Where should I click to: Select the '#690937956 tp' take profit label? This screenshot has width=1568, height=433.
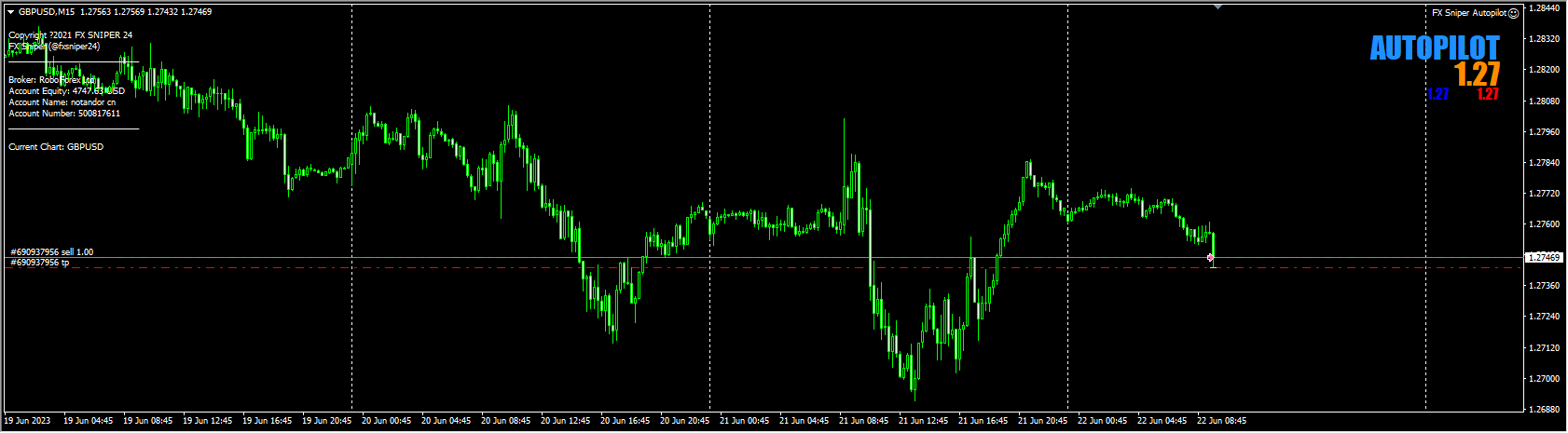pyautogui.click(x=39, y=263)
